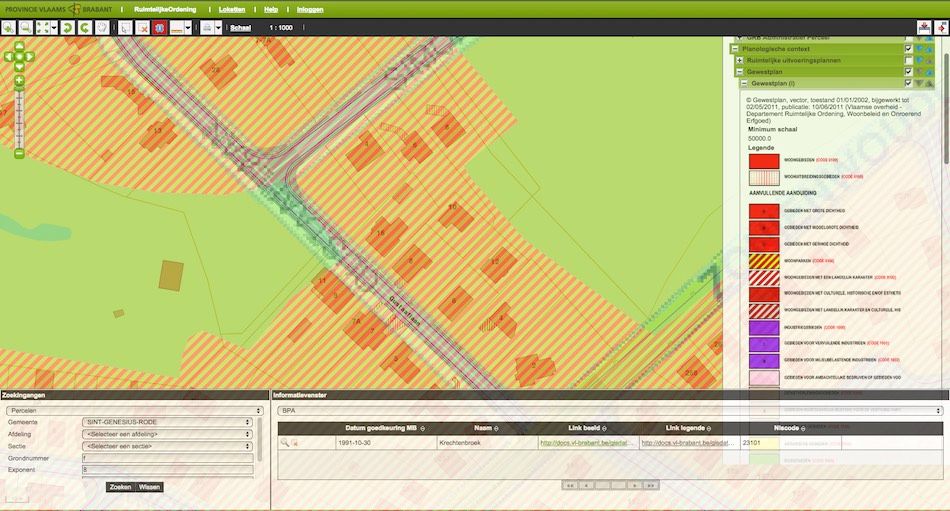Open the BPA information layer dropdown

coord(611,411)
